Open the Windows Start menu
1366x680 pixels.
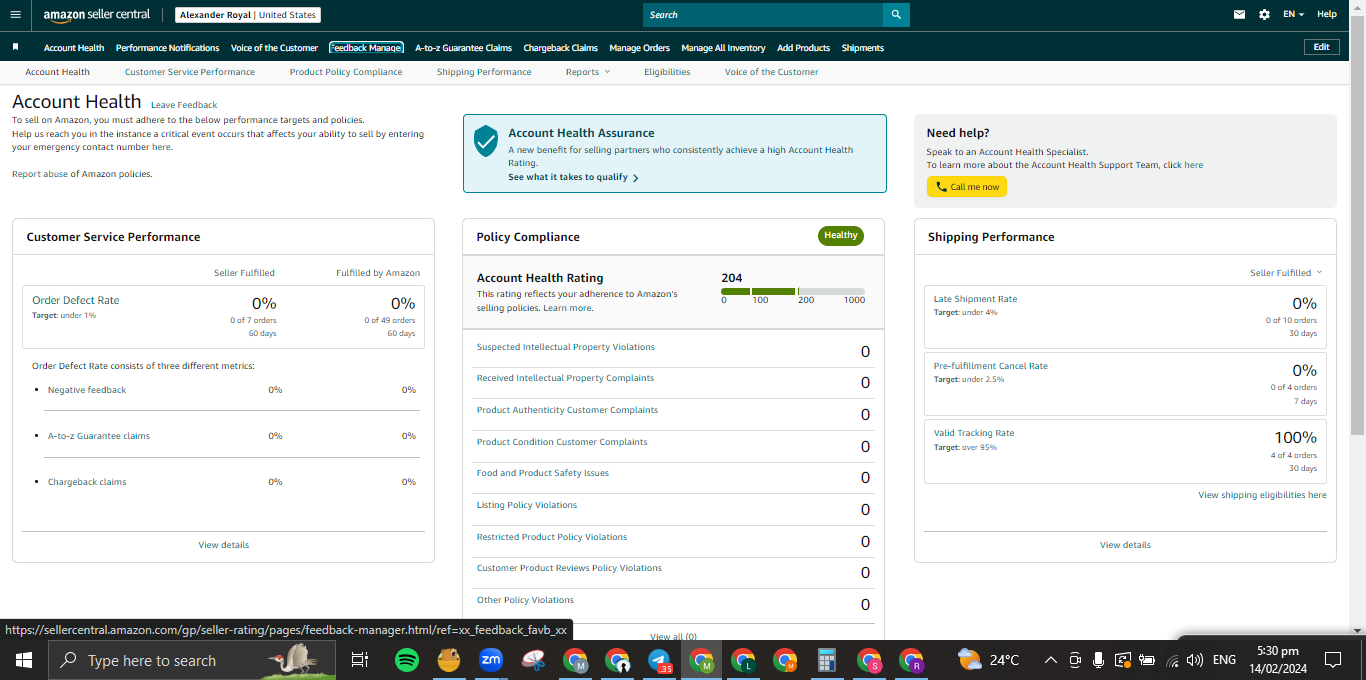(24, 660)
